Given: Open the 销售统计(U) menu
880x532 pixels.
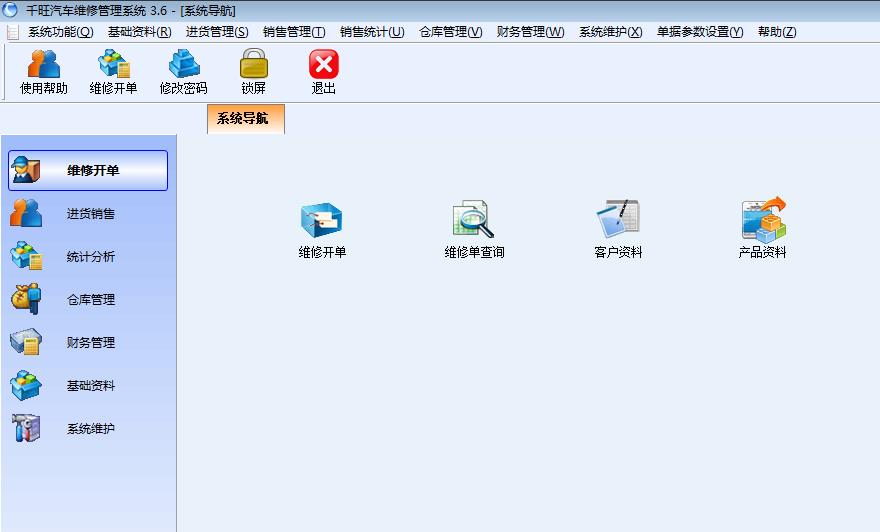Looking at the screenshot, I should [372, 32].
